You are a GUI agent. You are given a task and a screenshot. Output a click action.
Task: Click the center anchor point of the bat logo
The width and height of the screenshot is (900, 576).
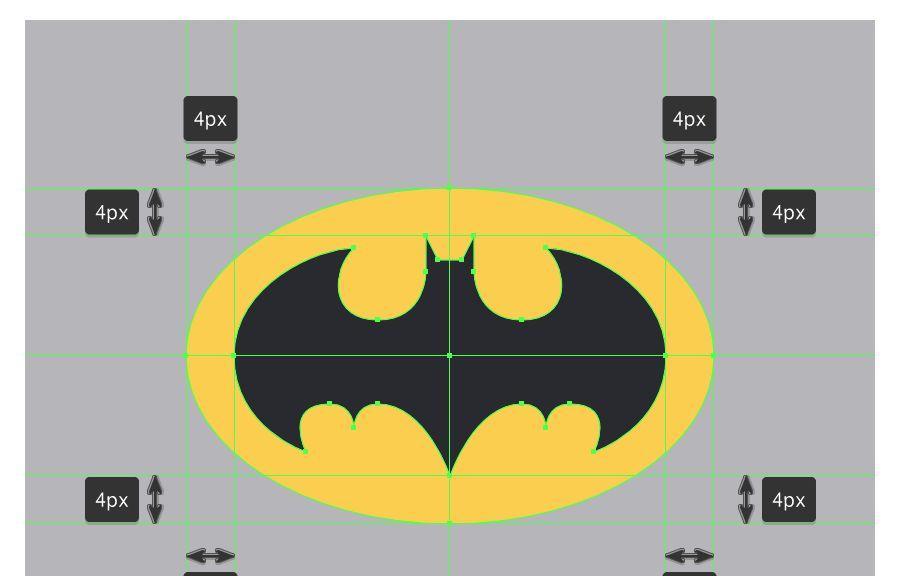[x=449, y=355]
